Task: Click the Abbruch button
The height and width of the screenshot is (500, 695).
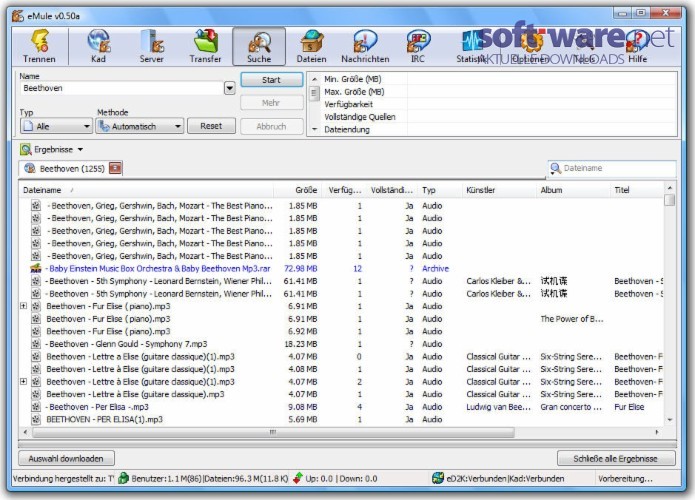Action: pos(272,126)
